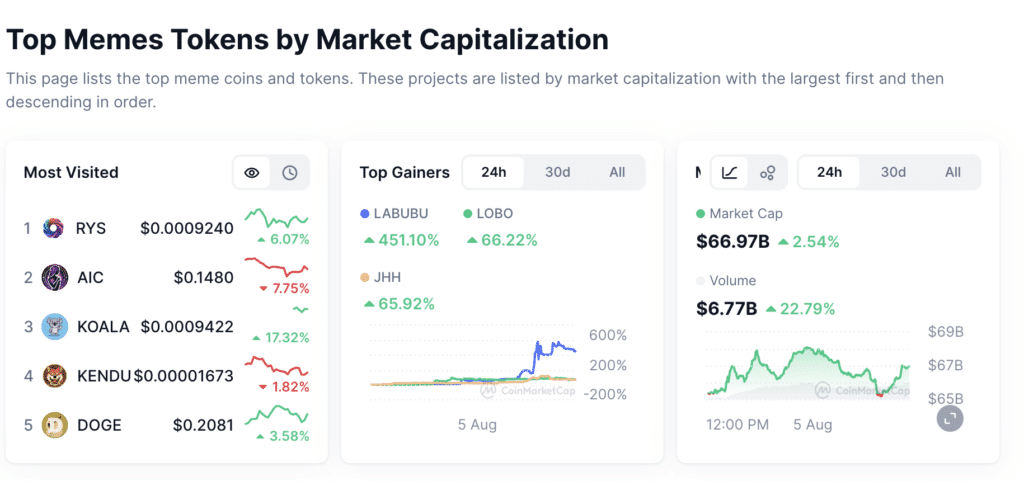The height and width of the screenshot is (481, 1024).
Task: Switch to line chart view icon
Action: click(x=730, y=172)
